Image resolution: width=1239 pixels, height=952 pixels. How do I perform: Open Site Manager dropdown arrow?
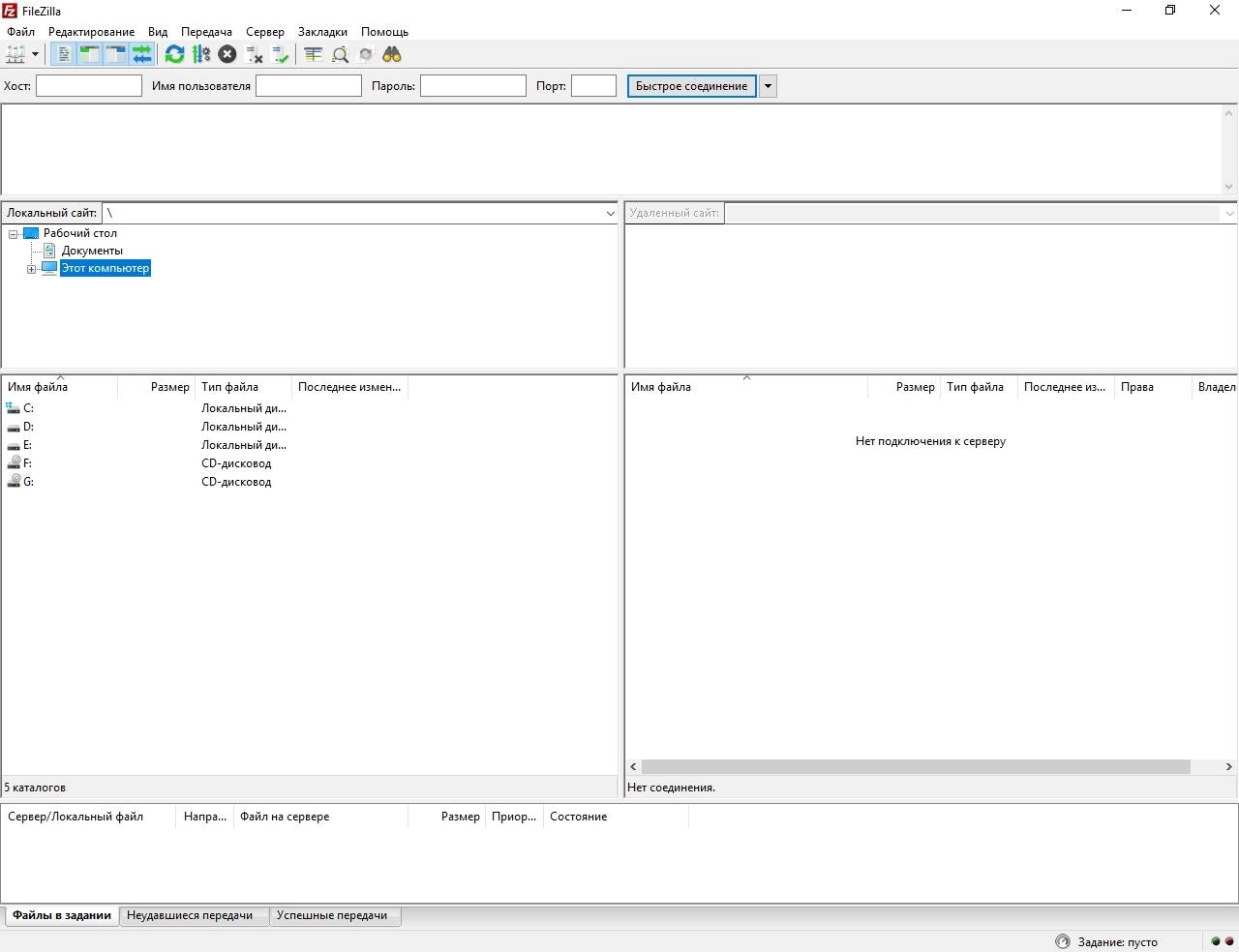[36, 54]
